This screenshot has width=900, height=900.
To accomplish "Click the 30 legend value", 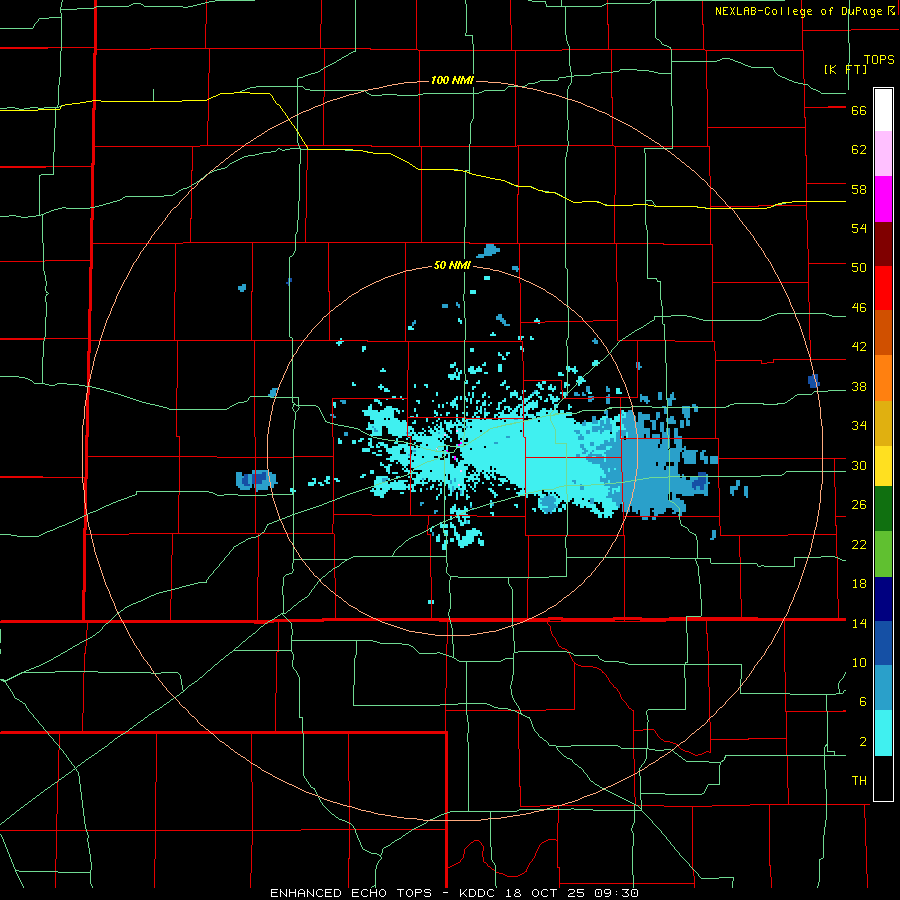I will (x=859, y=465).
